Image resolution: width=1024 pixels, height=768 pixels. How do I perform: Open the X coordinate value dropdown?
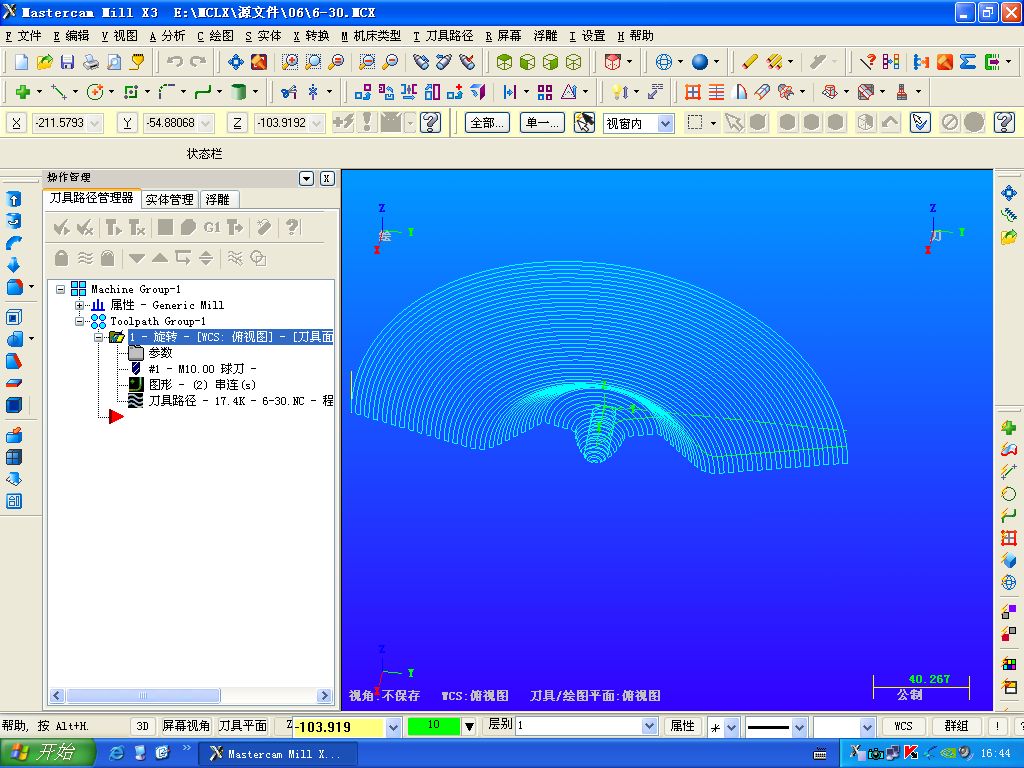(x=95, y=123)
